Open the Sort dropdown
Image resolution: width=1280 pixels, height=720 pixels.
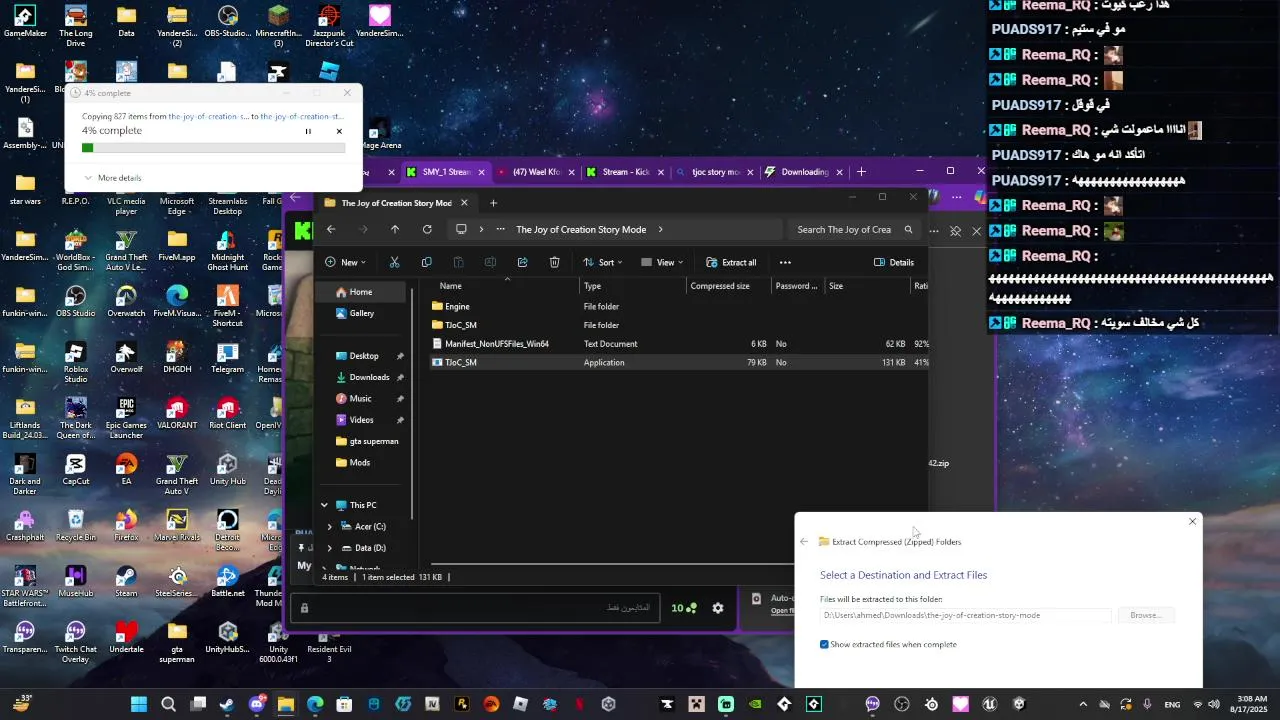point(602,262)
